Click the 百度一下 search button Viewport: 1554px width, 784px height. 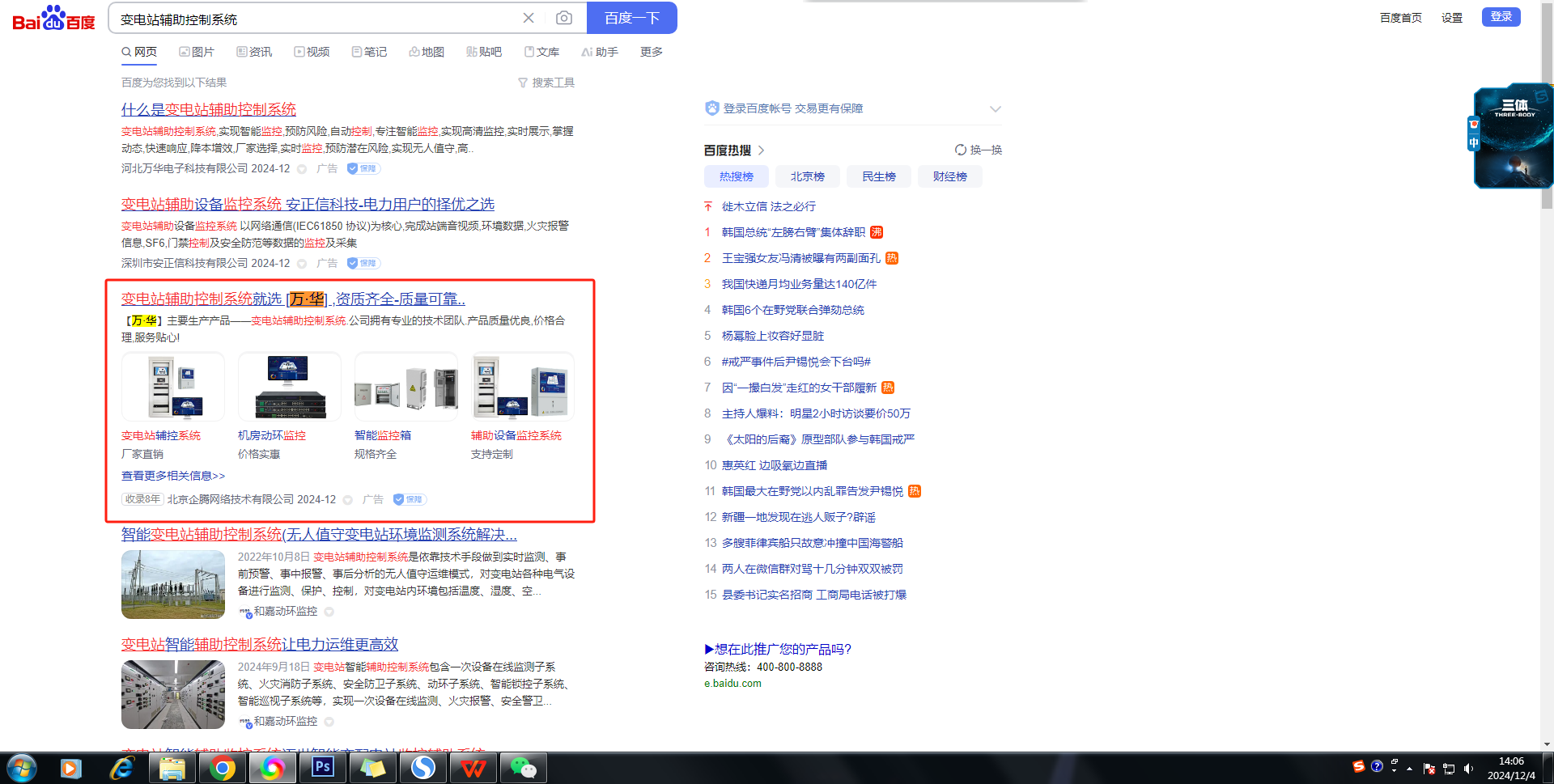tap(631, 18)
